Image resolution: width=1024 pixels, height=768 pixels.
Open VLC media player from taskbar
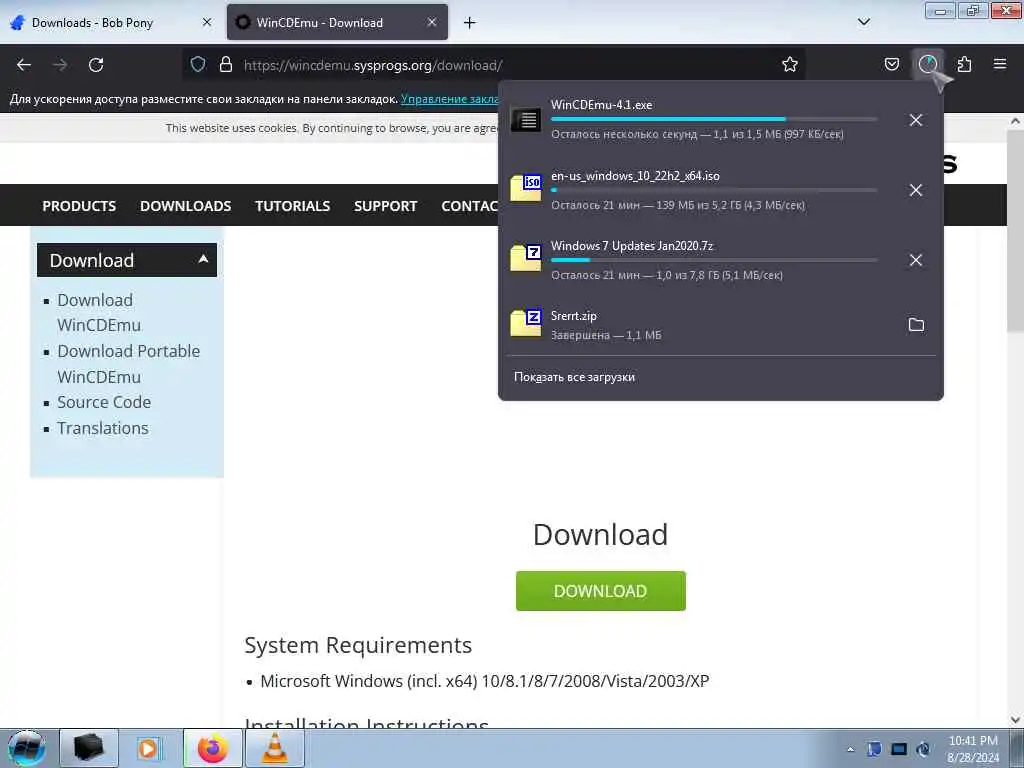[x=275, y=748]
